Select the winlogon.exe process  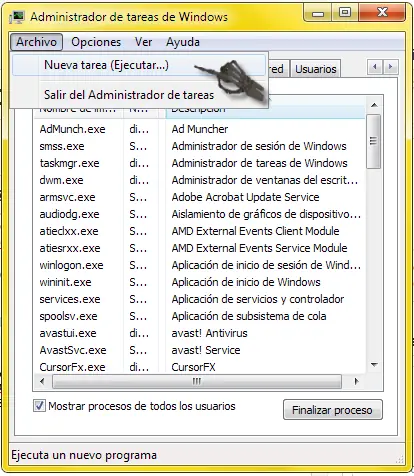[x=71, y=265]
